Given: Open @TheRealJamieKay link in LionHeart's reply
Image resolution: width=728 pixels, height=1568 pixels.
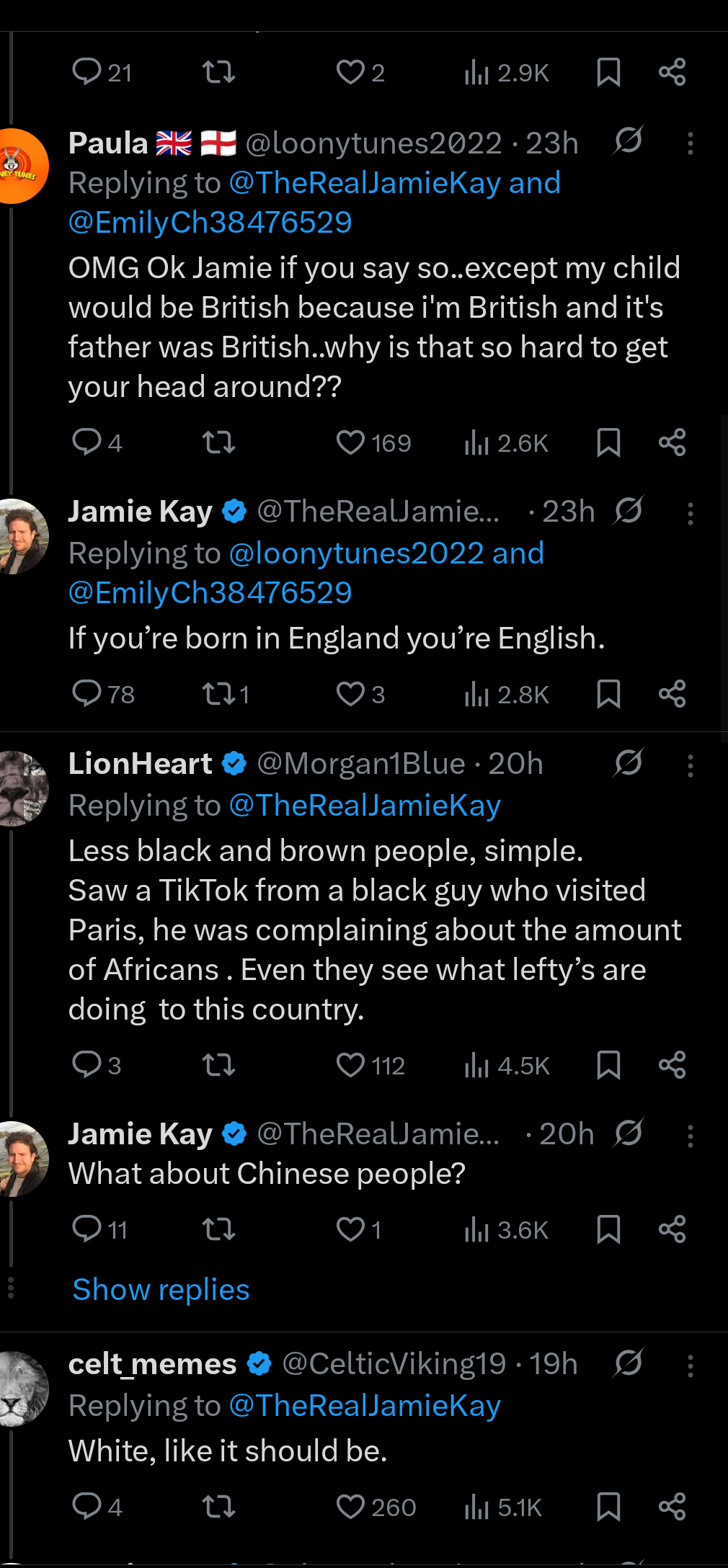Looking at the screenshot, I should 364,806.
